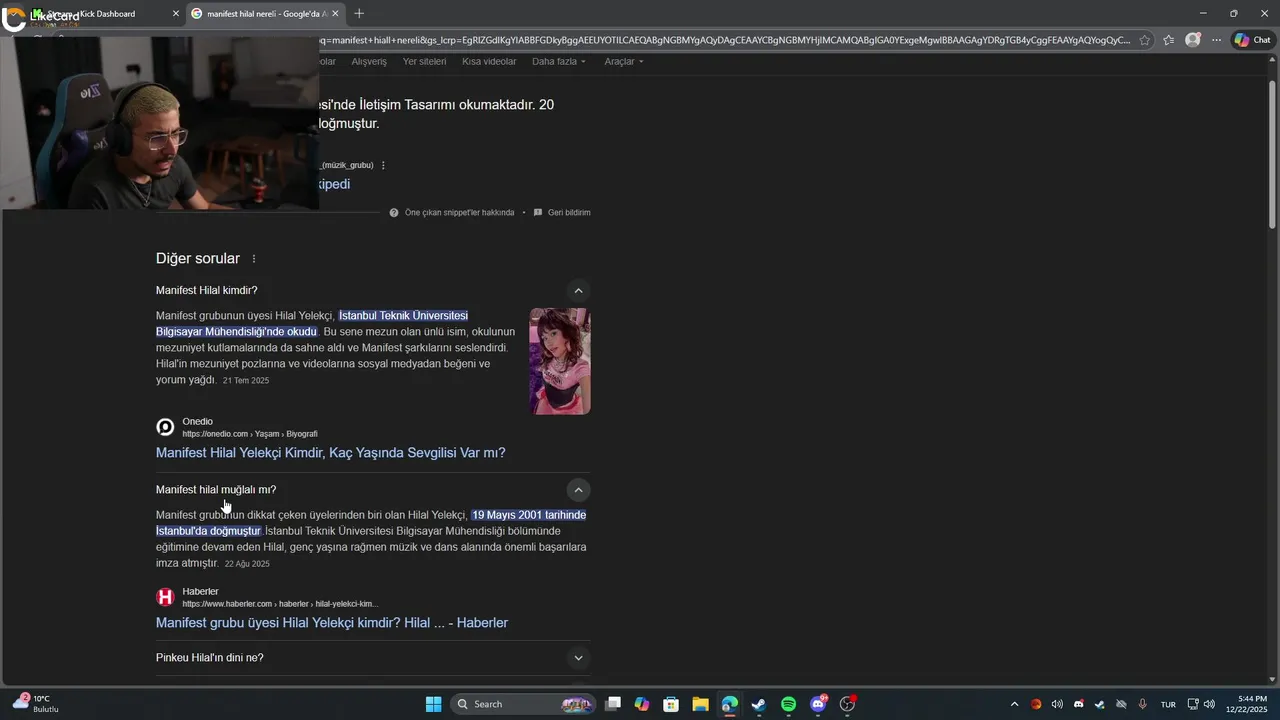Viewport: 1280px width, 720px height.
Task: Expand the Araçlar dropdown
Action: [624, 61]
